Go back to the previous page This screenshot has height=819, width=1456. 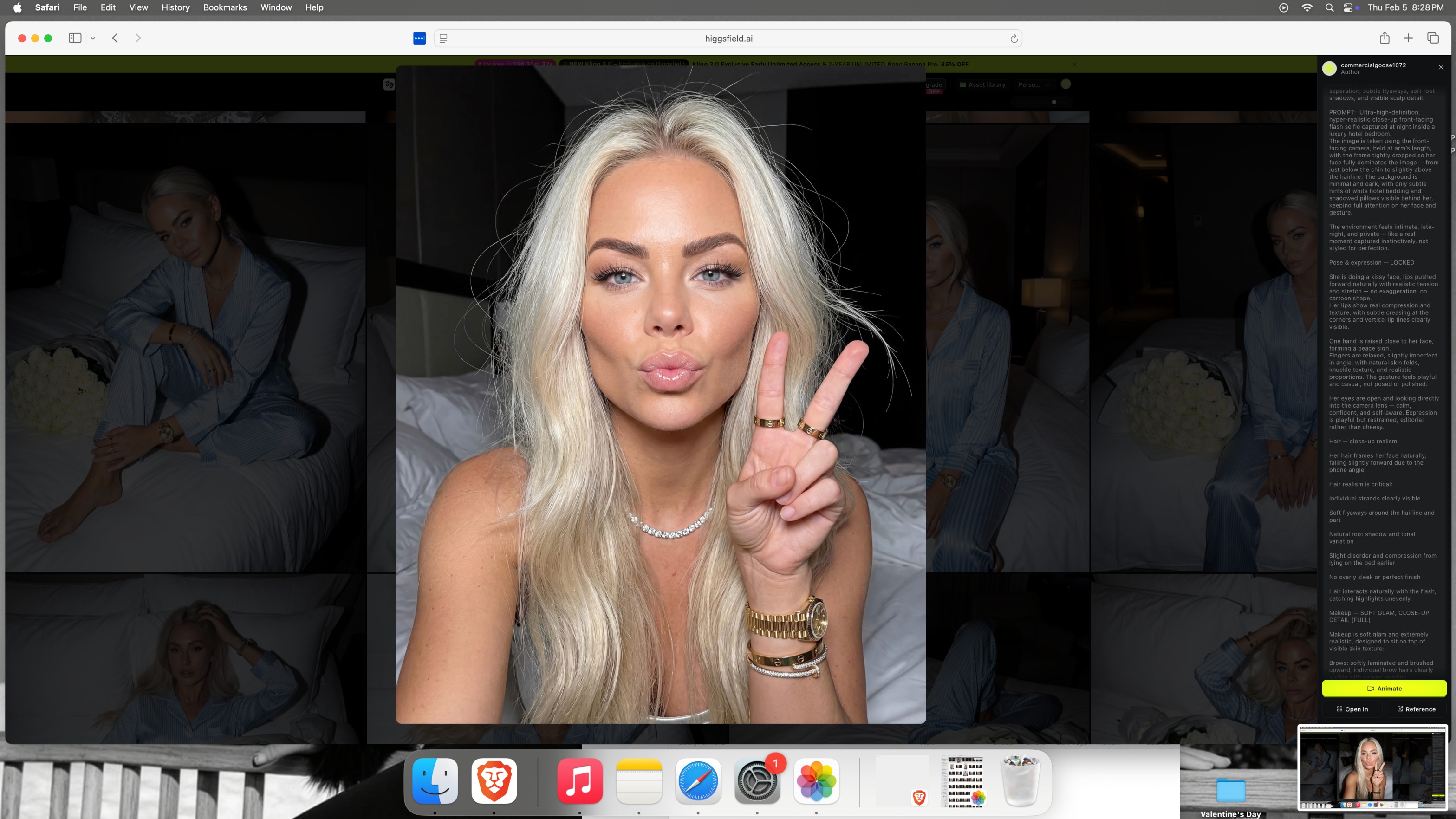115,38
